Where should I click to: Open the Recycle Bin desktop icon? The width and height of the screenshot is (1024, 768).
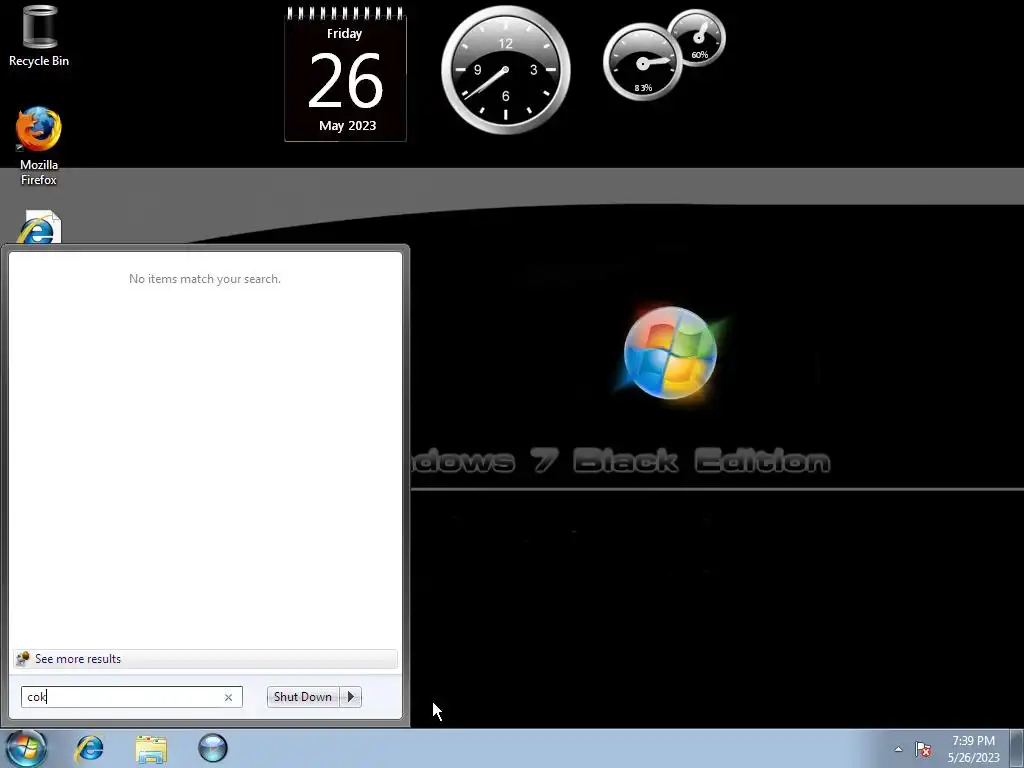(39, 36)
